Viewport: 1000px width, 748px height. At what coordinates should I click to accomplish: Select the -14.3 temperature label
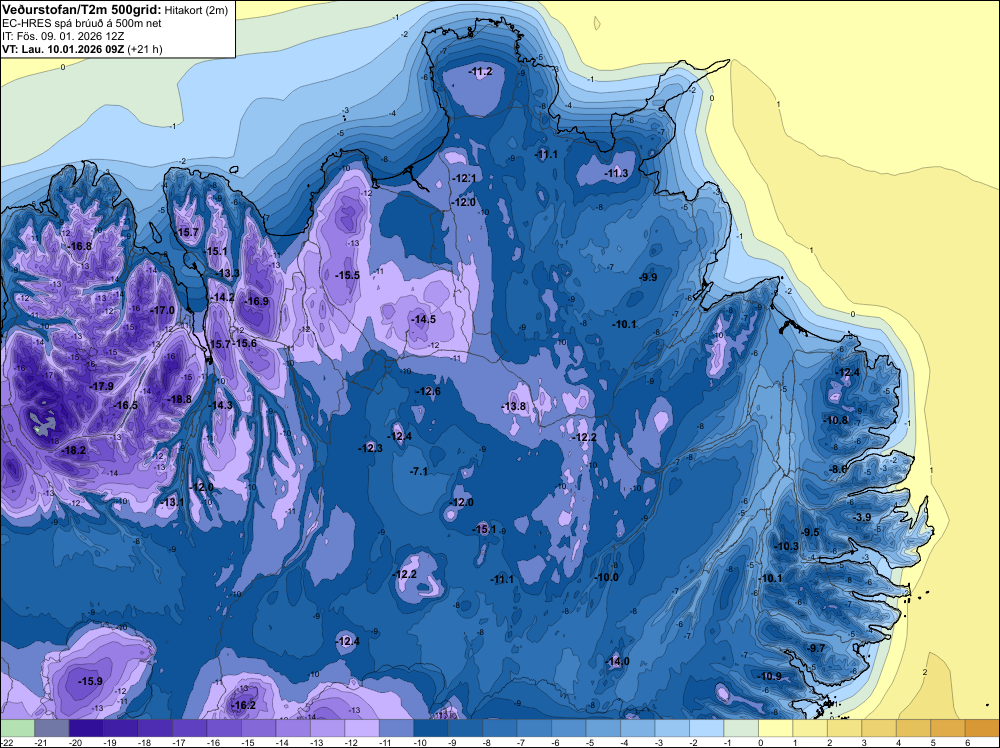221,405
